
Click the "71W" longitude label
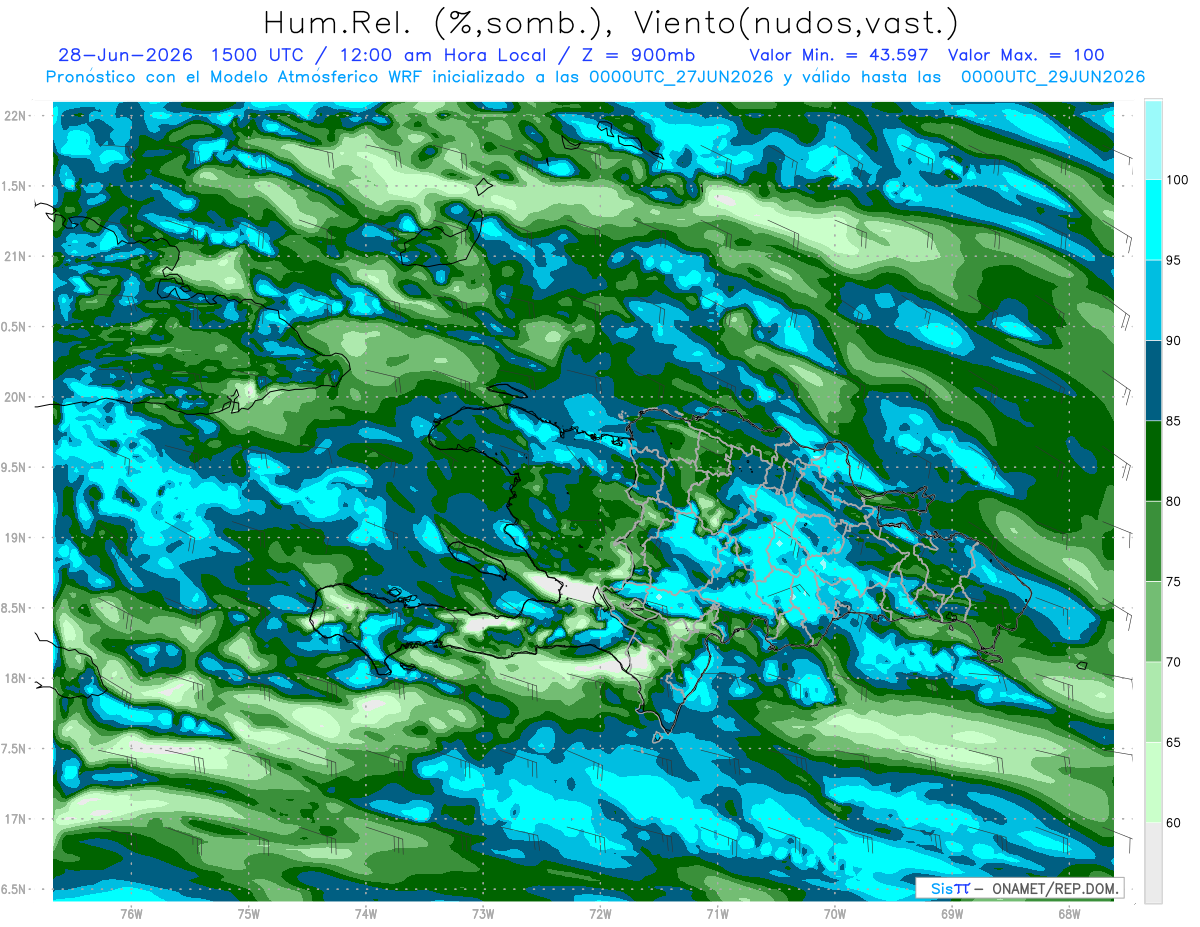click(x=717, y=913)
